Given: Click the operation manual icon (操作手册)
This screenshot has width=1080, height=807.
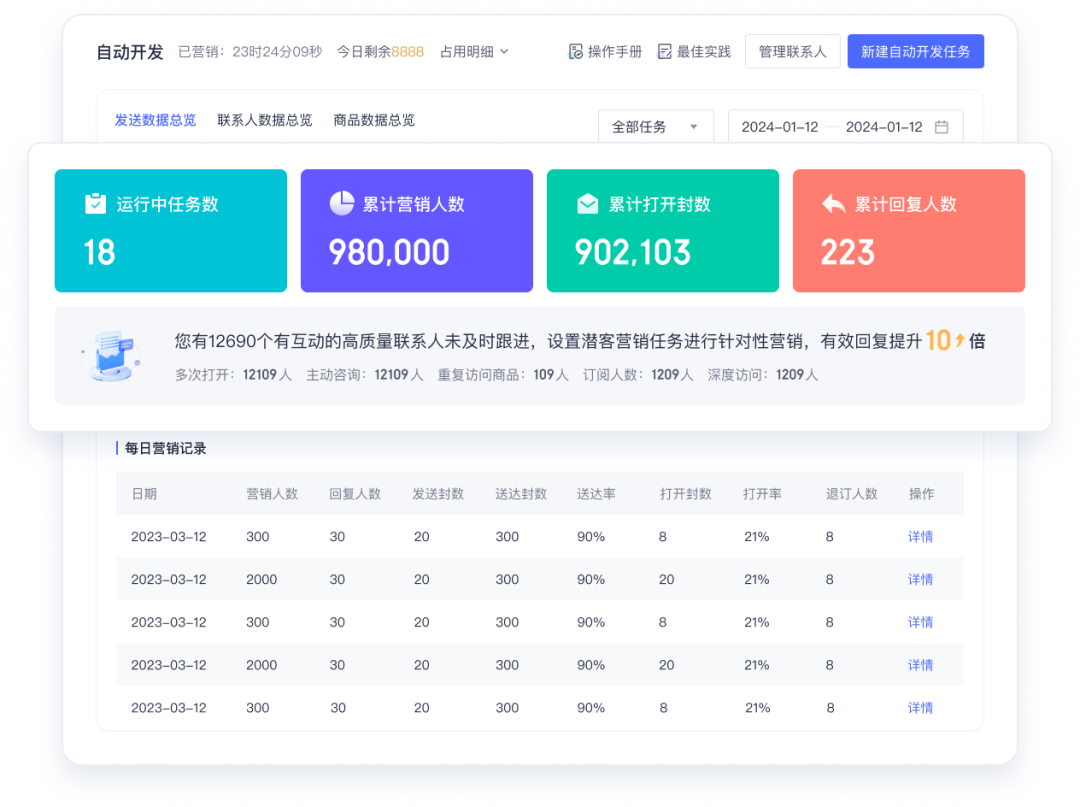Looking at the screenshot, I should pos(575,52).
